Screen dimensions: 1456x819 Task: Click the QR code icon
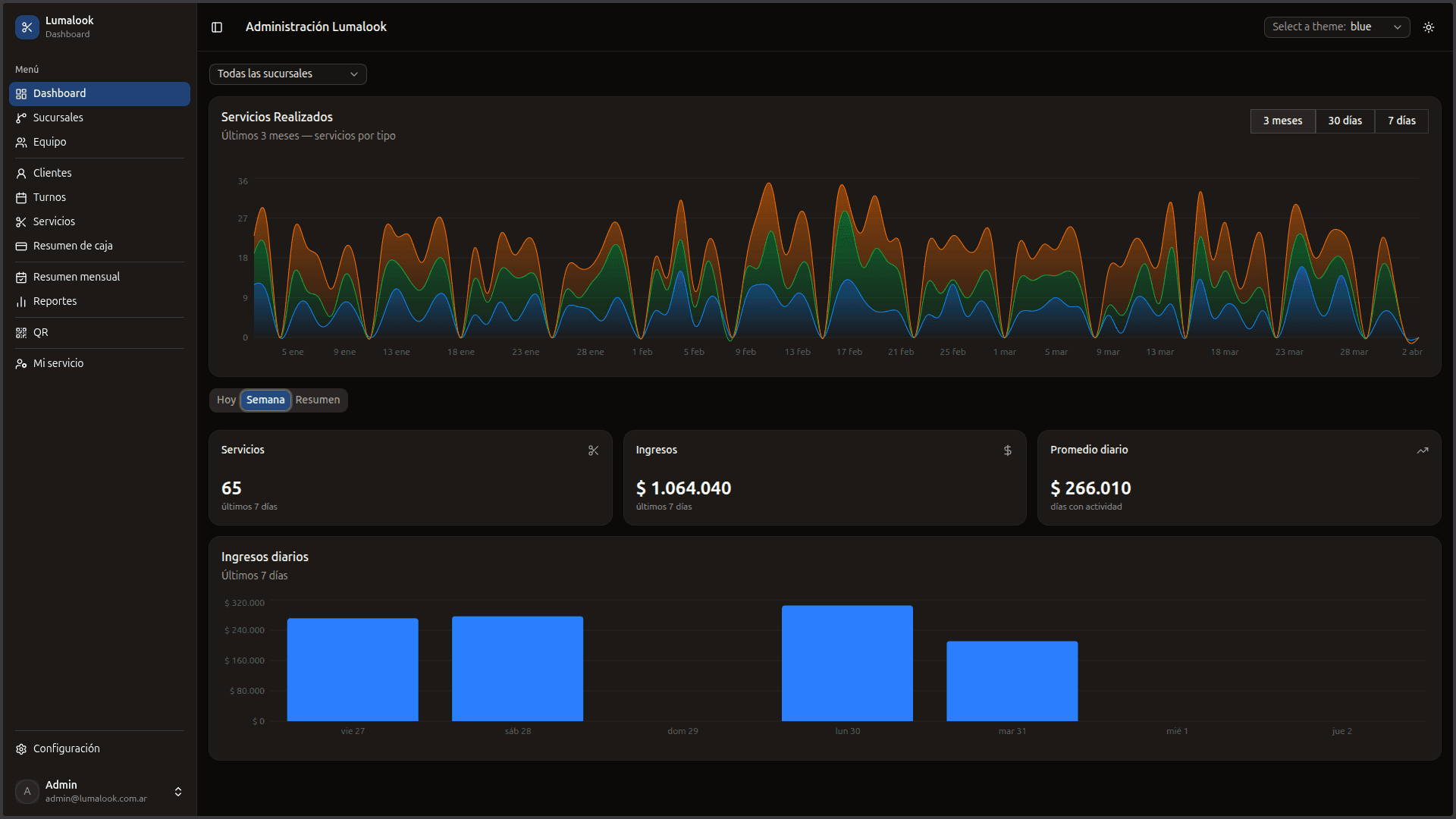(21, 333)
